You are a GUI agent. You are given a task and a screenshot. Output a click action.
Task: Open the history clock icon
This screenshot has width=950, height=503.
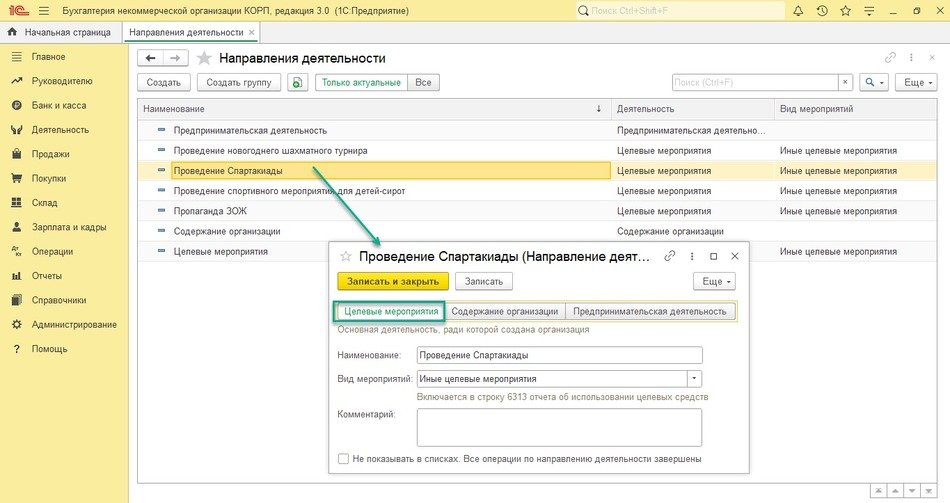click(822, 11)
